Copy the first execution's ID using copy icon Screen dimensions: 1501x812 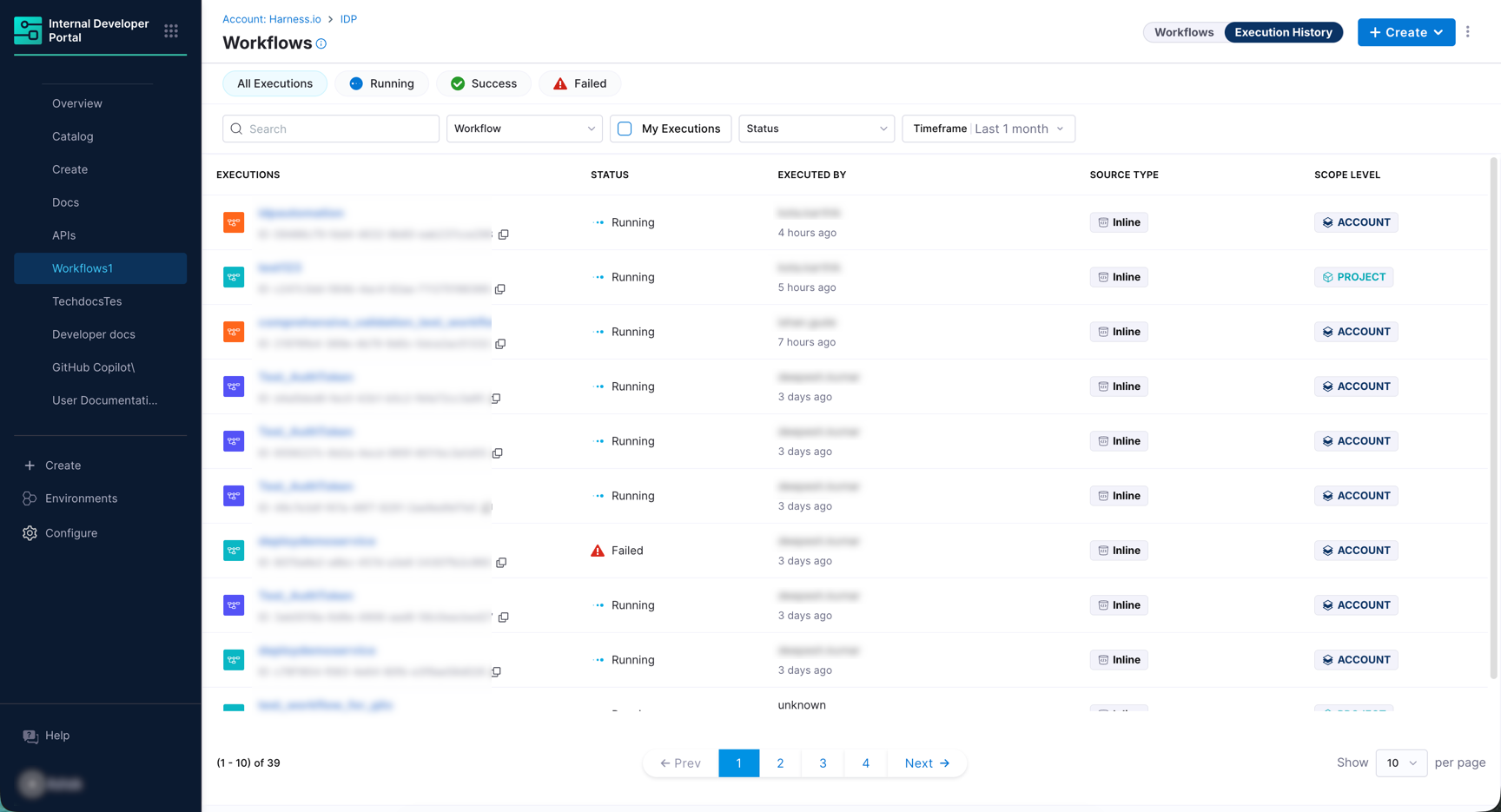click(504, 234)
